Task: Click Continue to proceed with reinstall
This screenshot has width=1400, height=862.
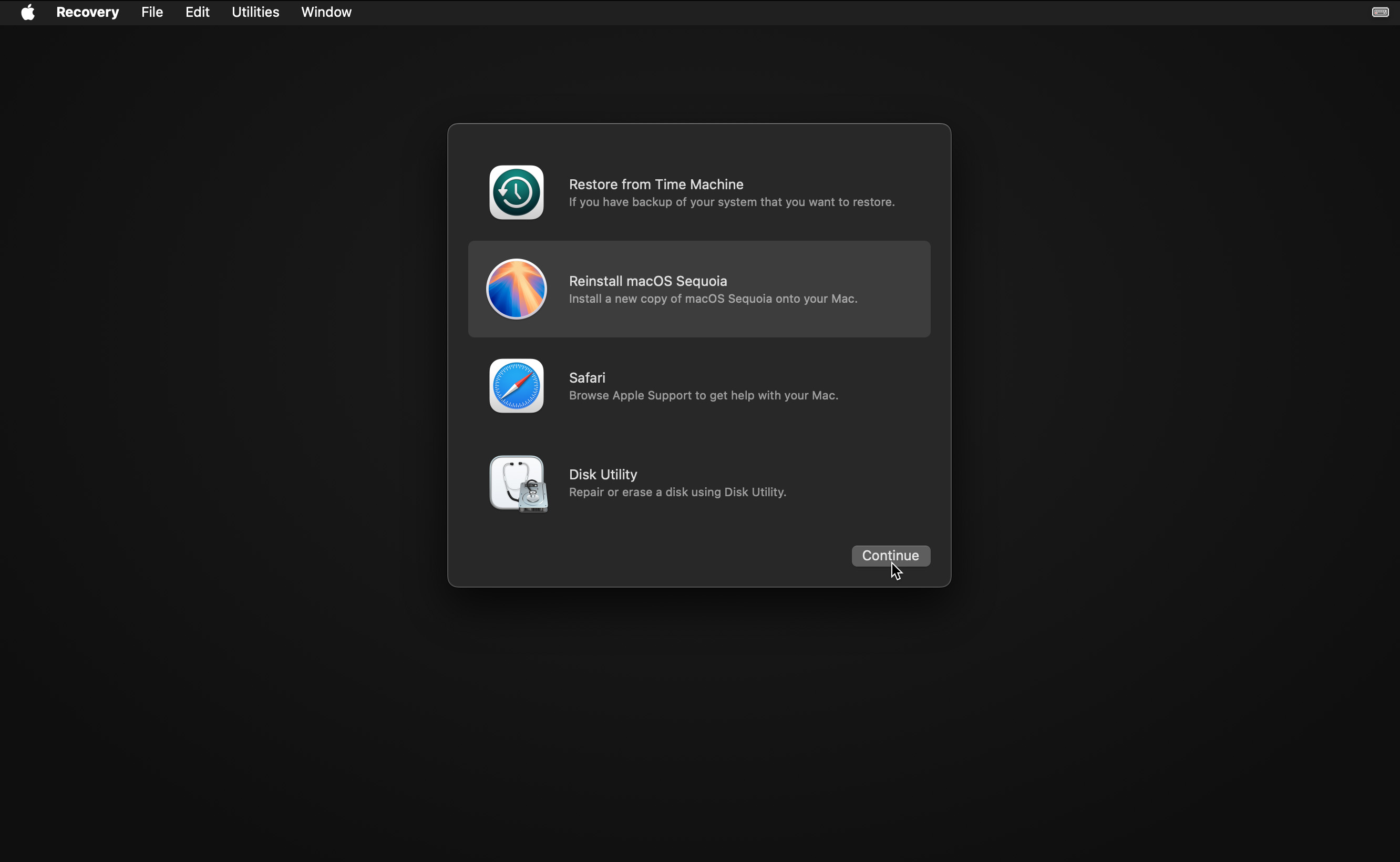Action: click(890, 555)
